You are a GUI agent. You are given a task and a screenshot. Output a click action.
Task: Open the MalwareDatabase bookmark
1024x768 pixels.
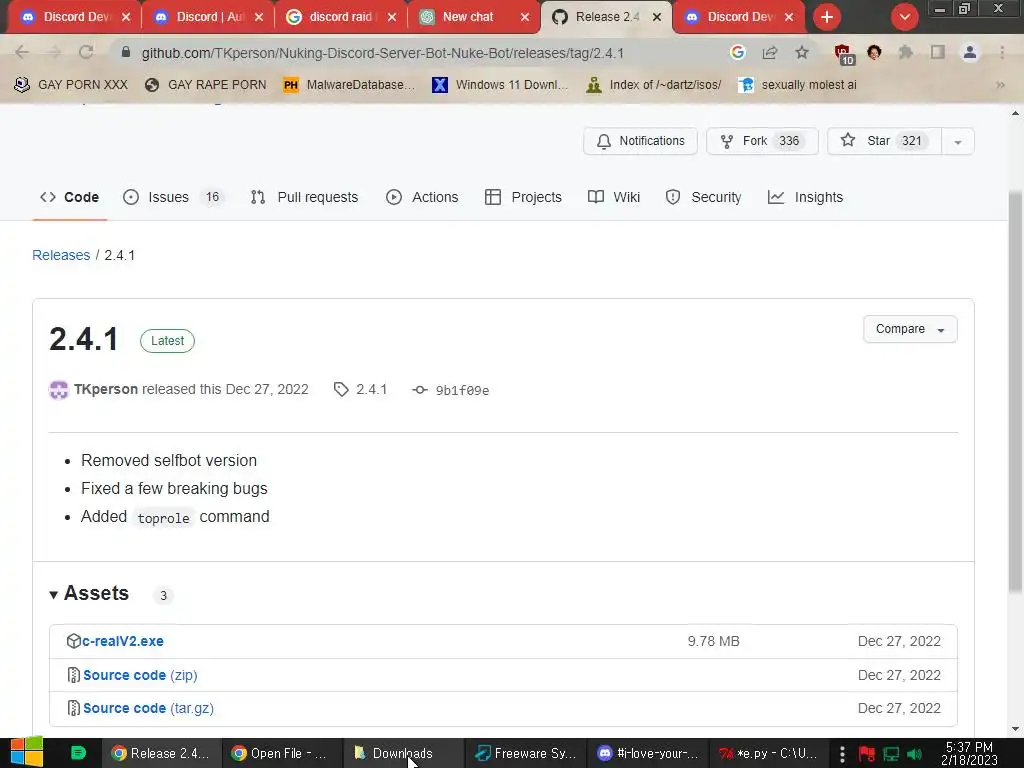(x=349, y=85)
